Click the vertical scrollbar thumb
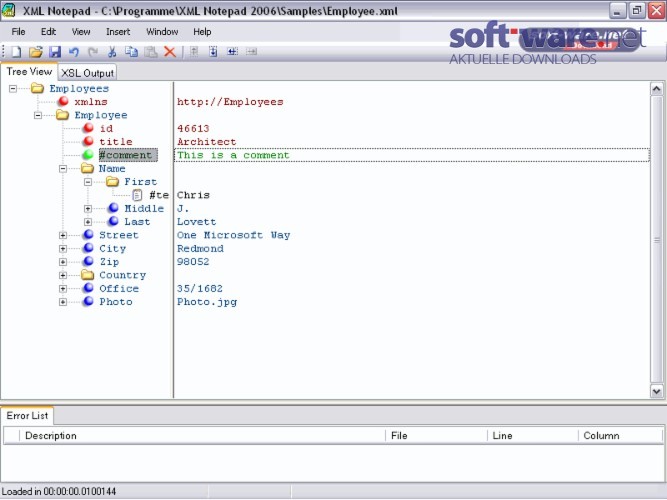 pyautogui.click(x=656, y=240)
